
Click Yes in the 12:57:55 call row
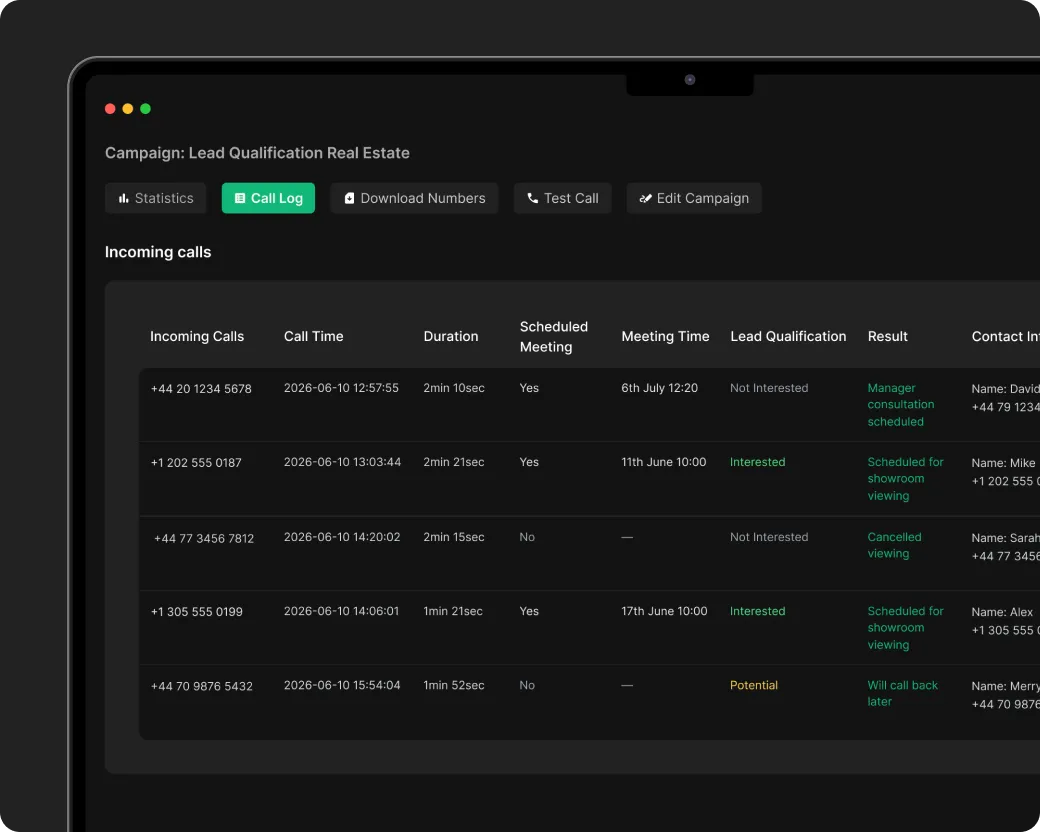click(x=529, y=388)
